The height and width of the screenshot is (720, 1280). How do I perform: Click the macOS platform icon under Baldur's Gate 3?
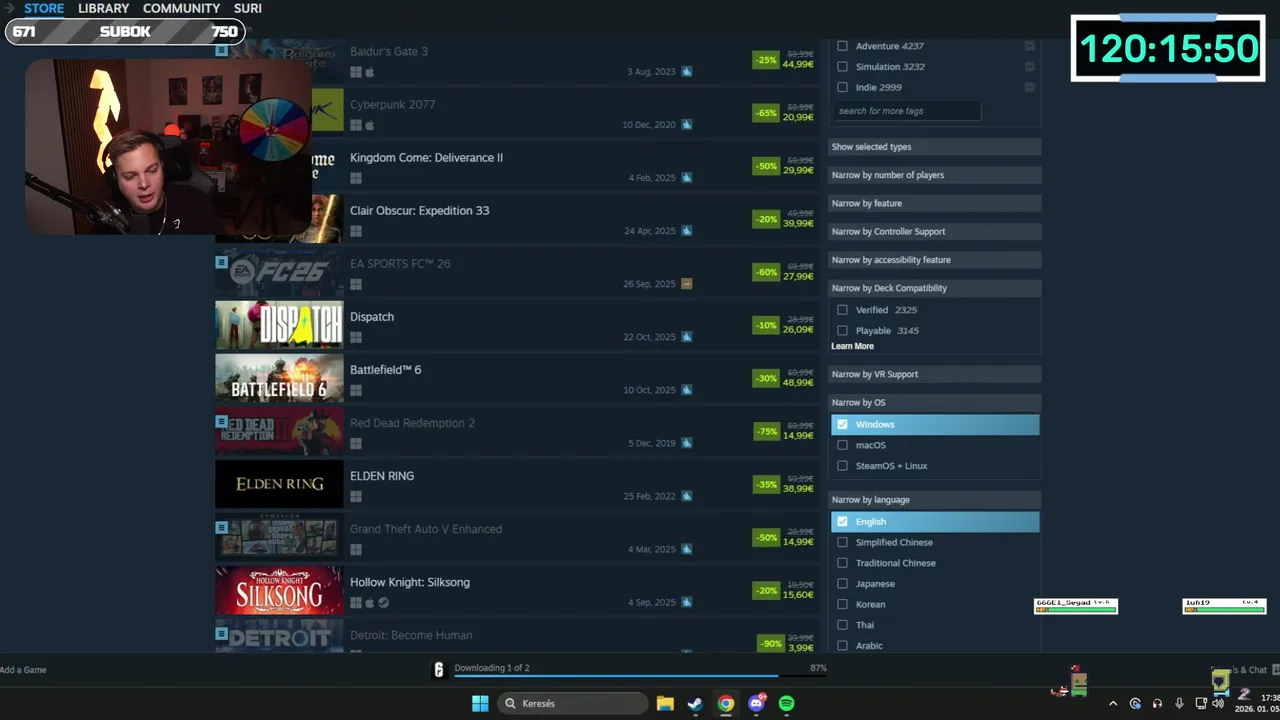click(369, 72)
